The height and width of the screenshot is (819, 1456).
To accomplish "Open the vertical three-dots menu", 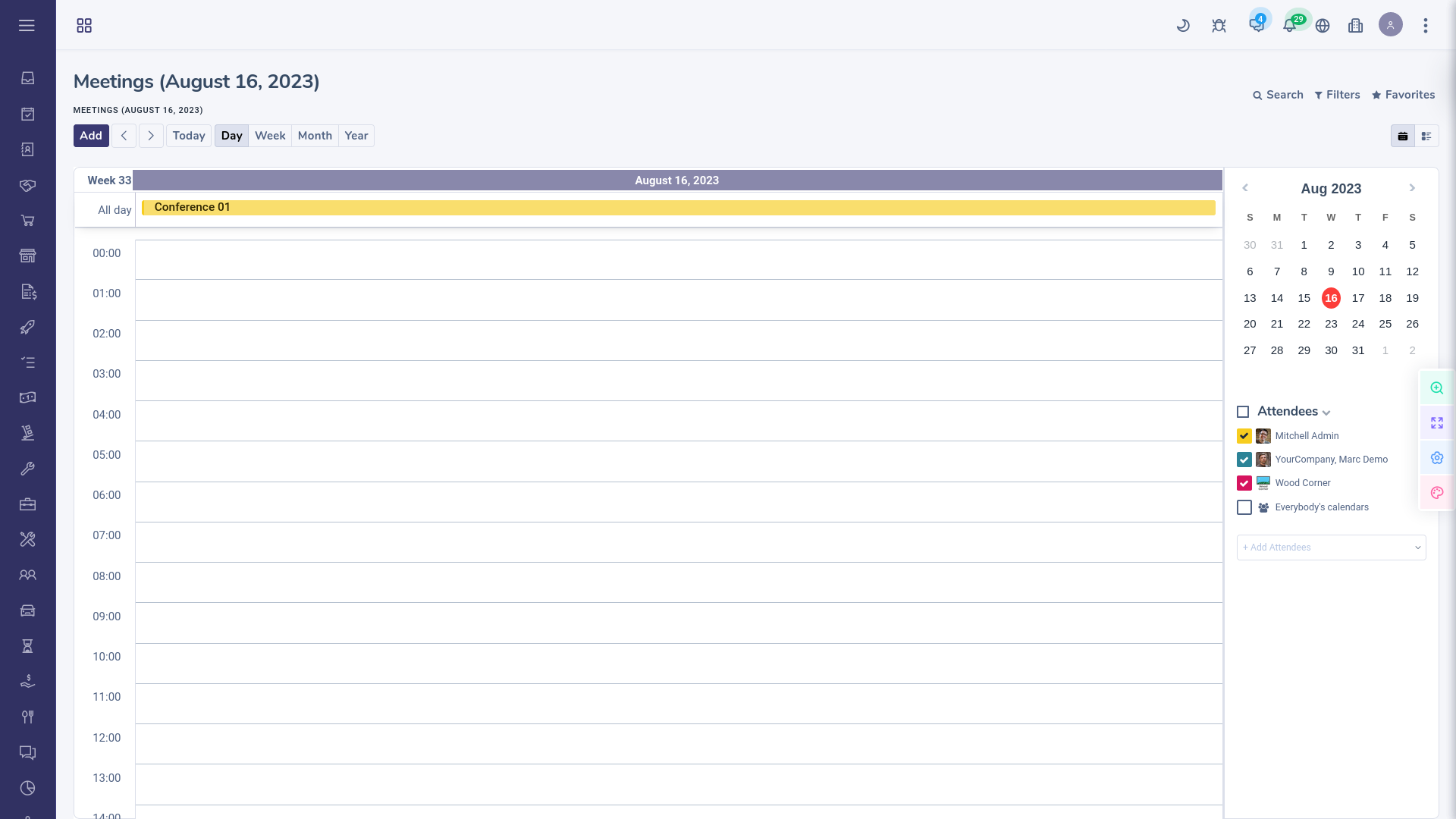I will pyautogui.click(x=1425, y=25).
